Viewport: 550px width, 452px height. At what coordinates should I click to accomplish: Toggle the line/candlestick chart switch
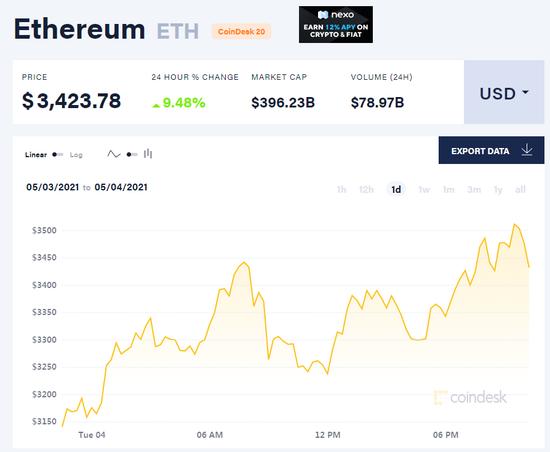pyautogui.click(x=132, y=154)
